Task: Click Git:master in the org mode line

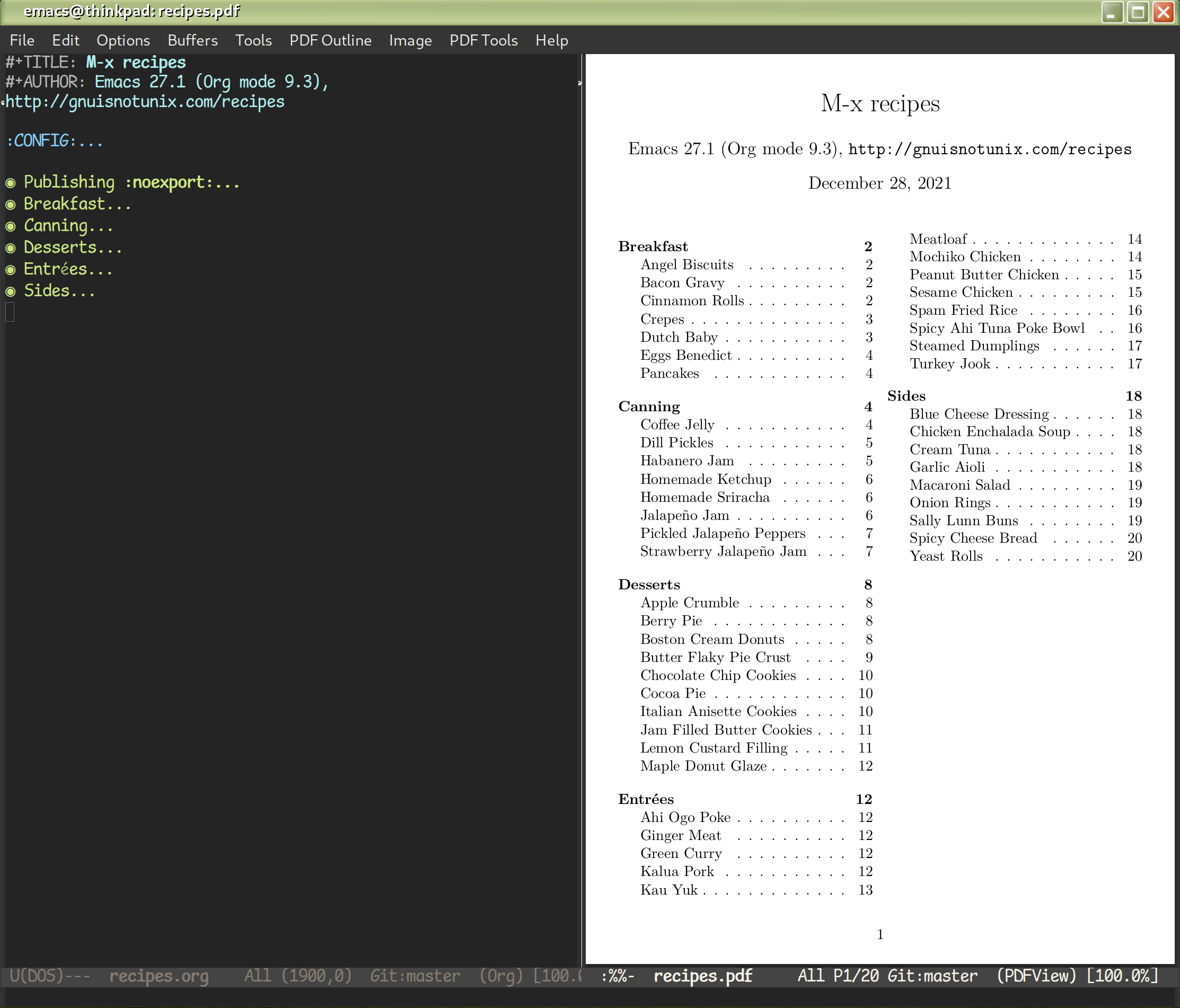Action: (415, 976)
